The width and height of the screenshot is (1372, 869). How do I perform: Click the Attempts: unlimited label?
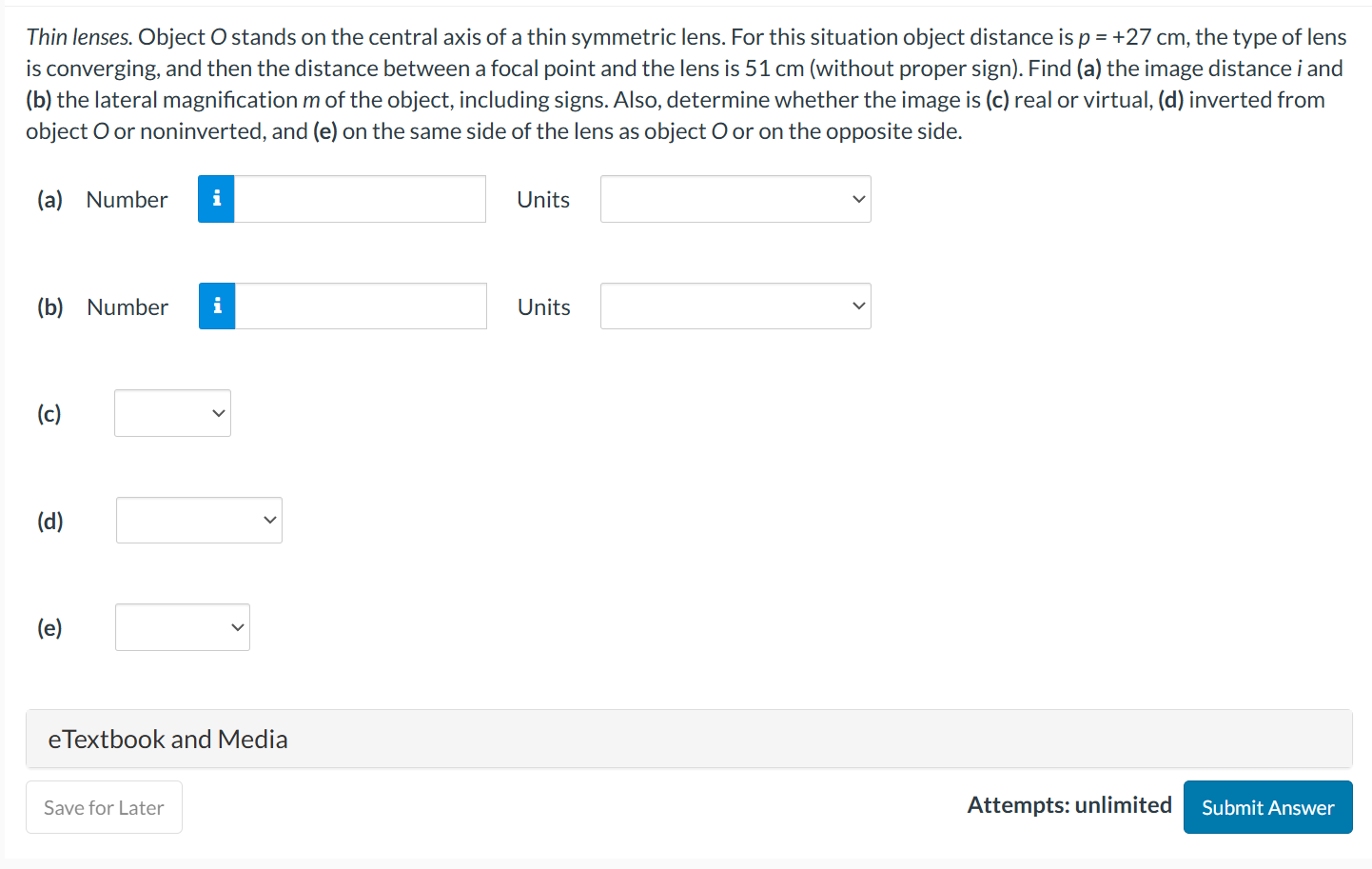click(1069, 805)
